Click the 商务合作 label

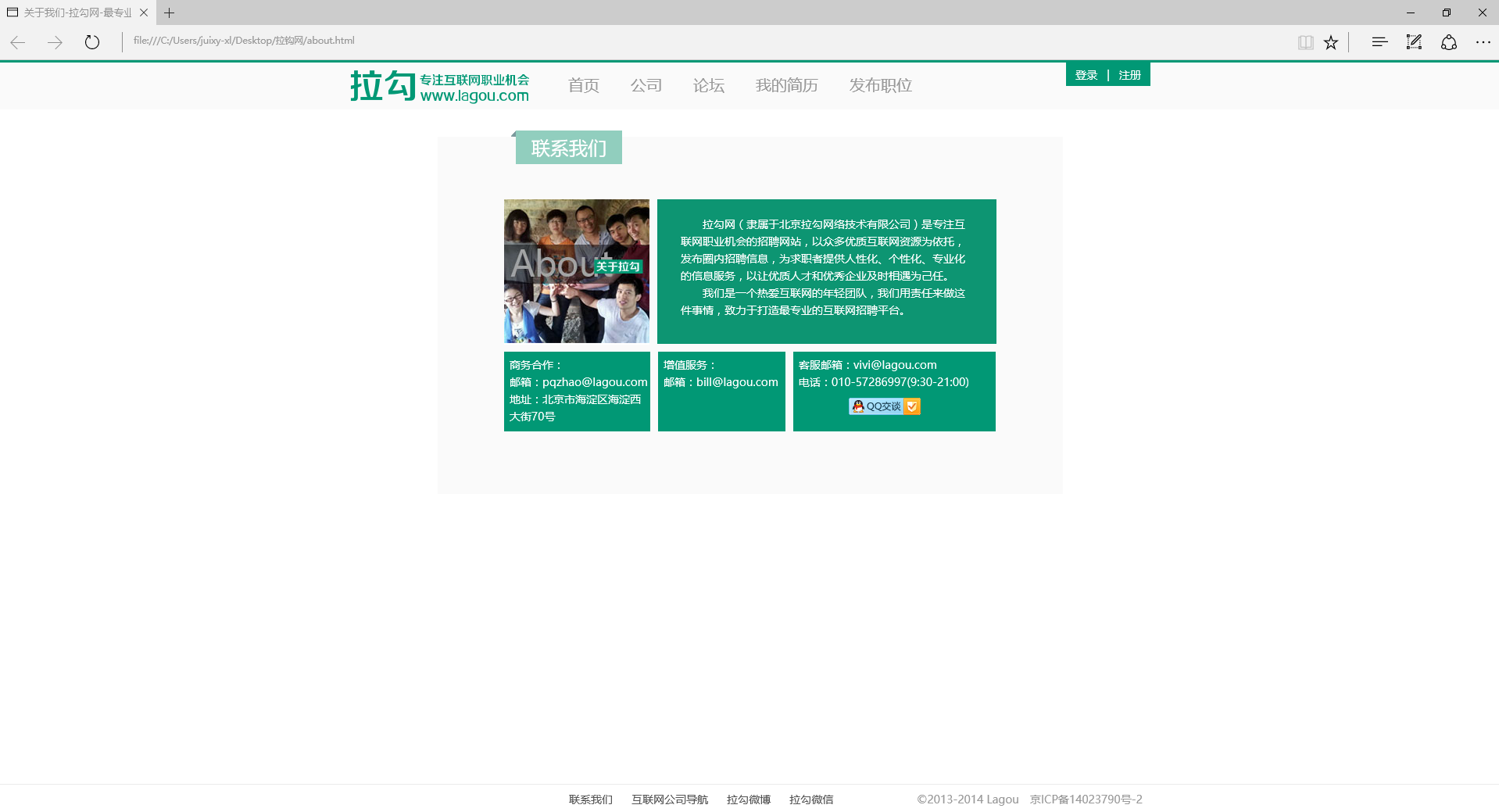(x=535, y=365)
